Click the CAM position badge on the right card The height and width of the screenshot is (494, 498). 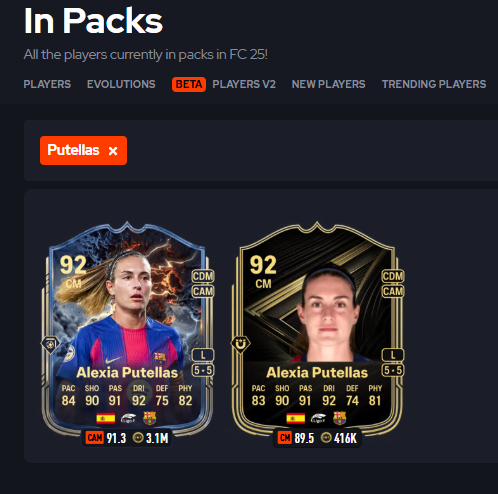pyautogui.click(x=393, y=291)
